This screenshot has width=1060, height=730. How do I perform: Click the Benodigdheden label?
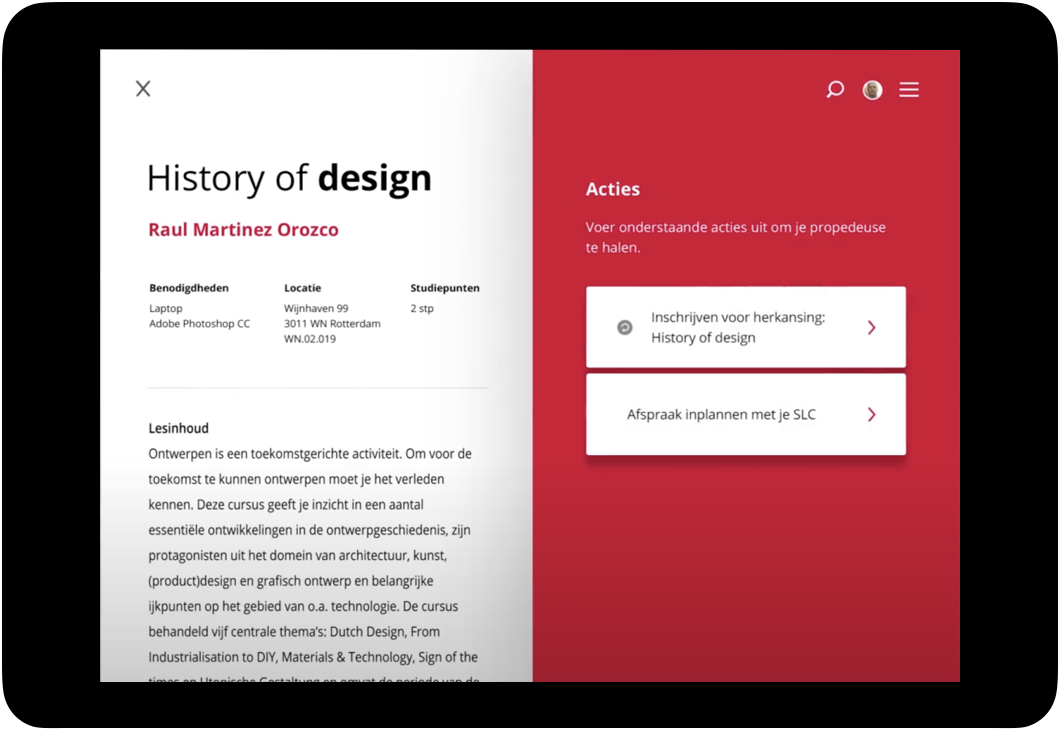189,288
